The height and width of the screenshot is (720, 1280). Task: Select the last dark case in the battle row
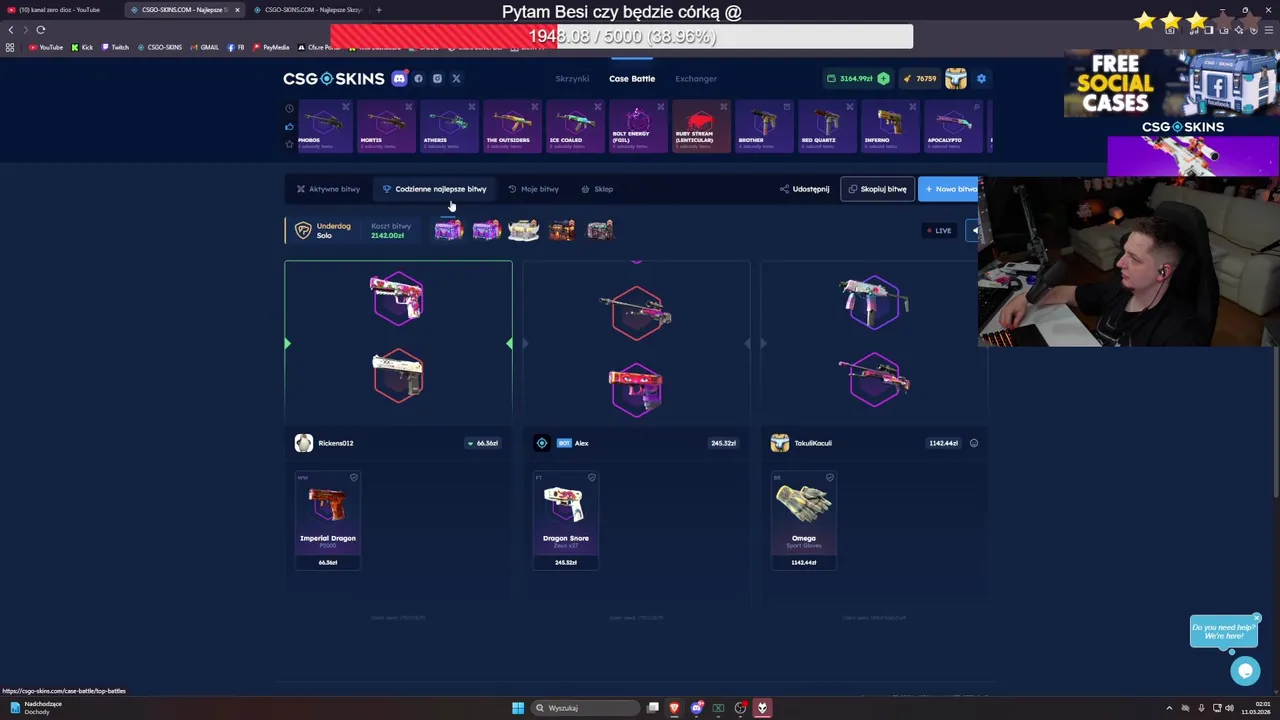coord(600,231)
